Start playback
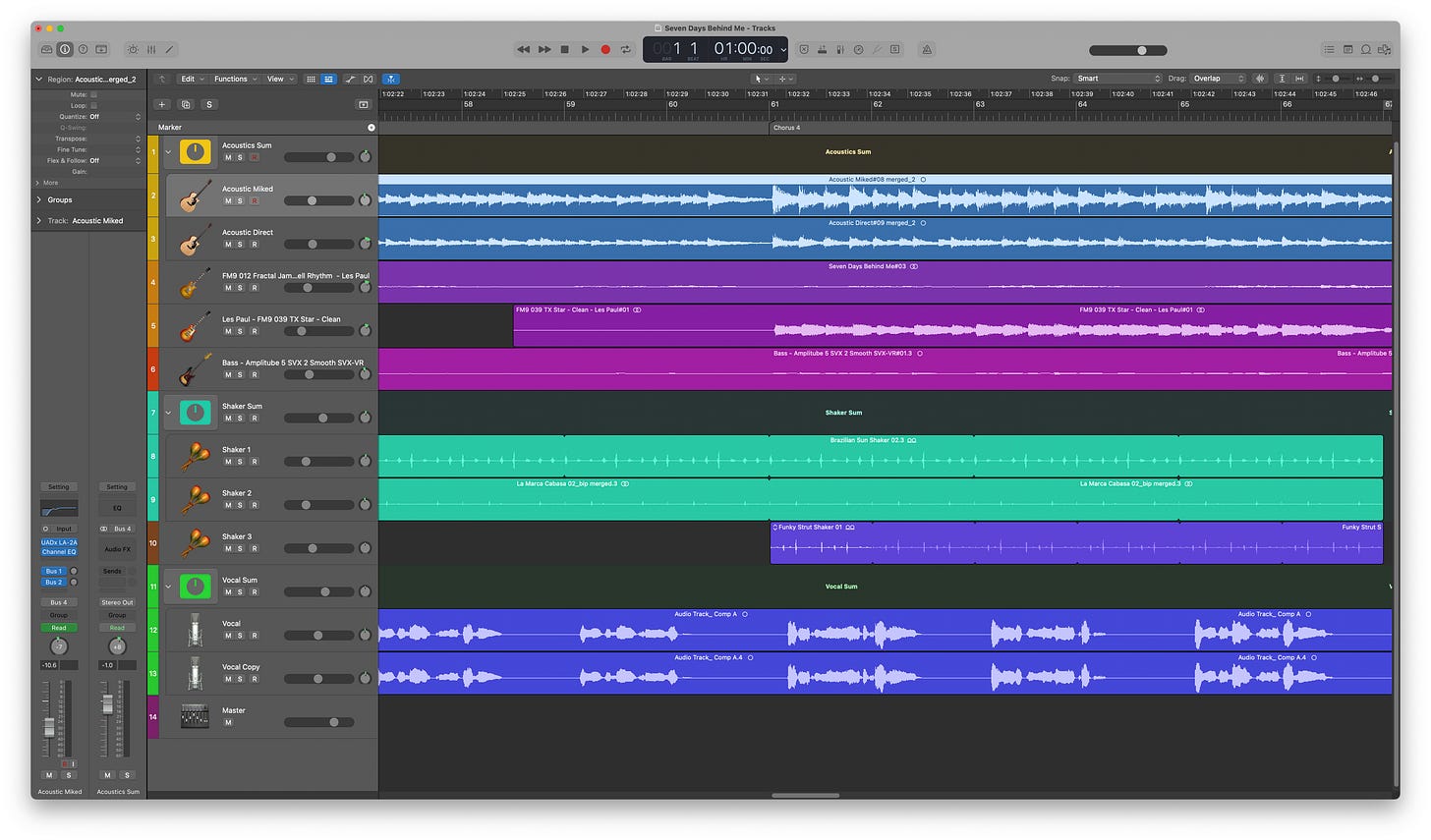The image size is (1431, 840). coord(585,49)
